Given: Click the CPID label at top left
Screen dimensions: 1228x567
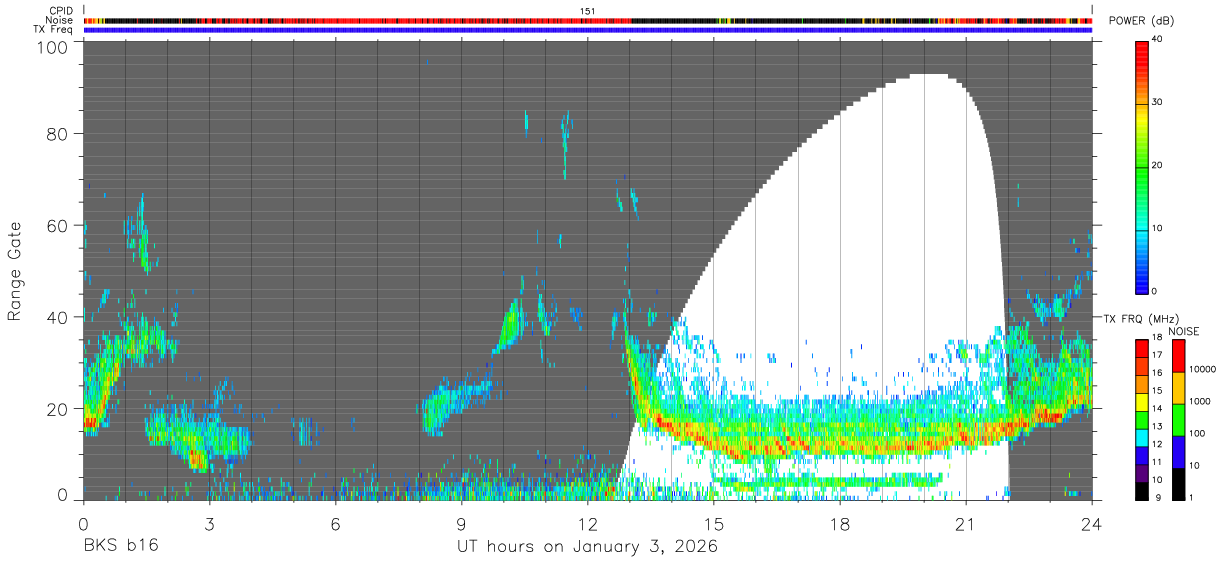Looking at the screenshot, I should coord(62,10).
